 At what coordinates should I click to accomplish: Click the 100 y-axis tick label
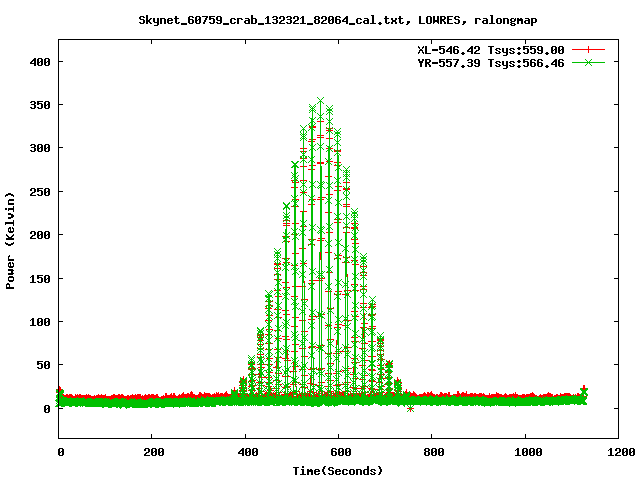pos(40,322)
